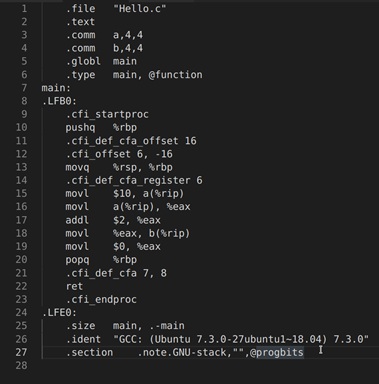Screen dimensions: 379x384
Task: Click the ret instruction
Action: (74, 286)
